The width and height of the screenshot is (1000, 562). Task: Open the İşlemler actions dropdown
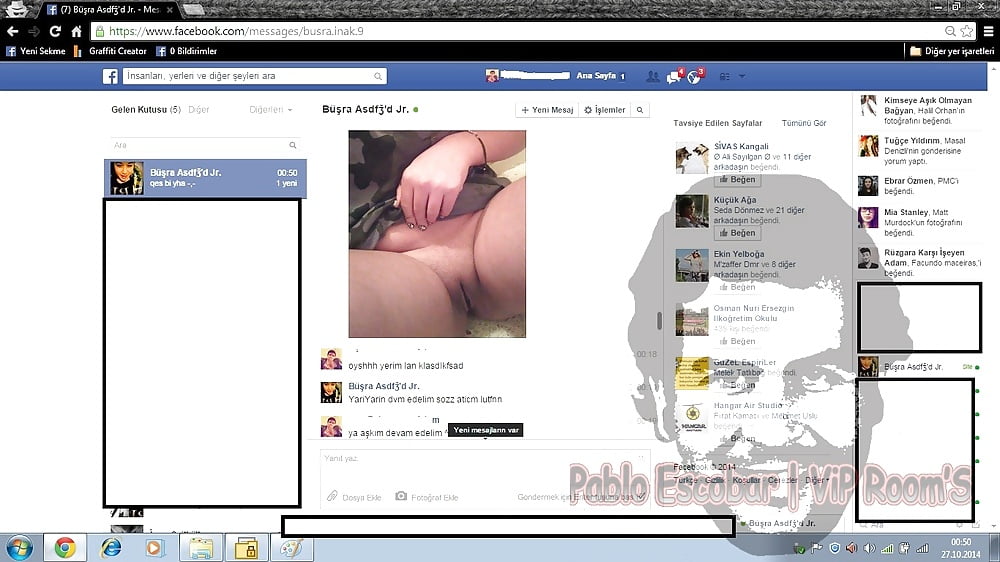coord(605,110)
